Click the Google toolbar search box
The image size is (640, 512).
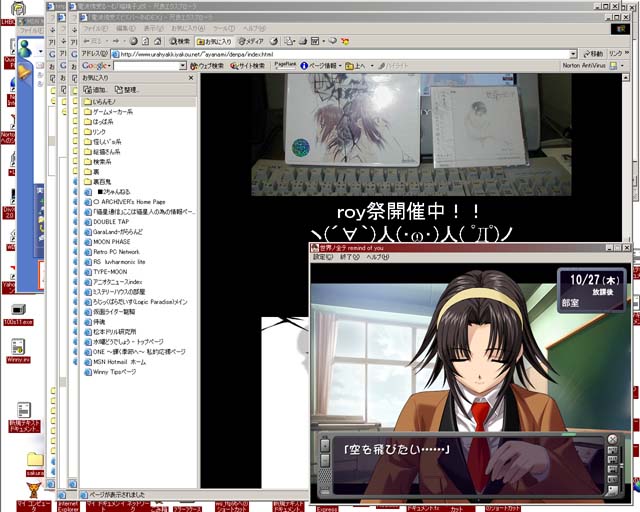[x=146, y=66]
